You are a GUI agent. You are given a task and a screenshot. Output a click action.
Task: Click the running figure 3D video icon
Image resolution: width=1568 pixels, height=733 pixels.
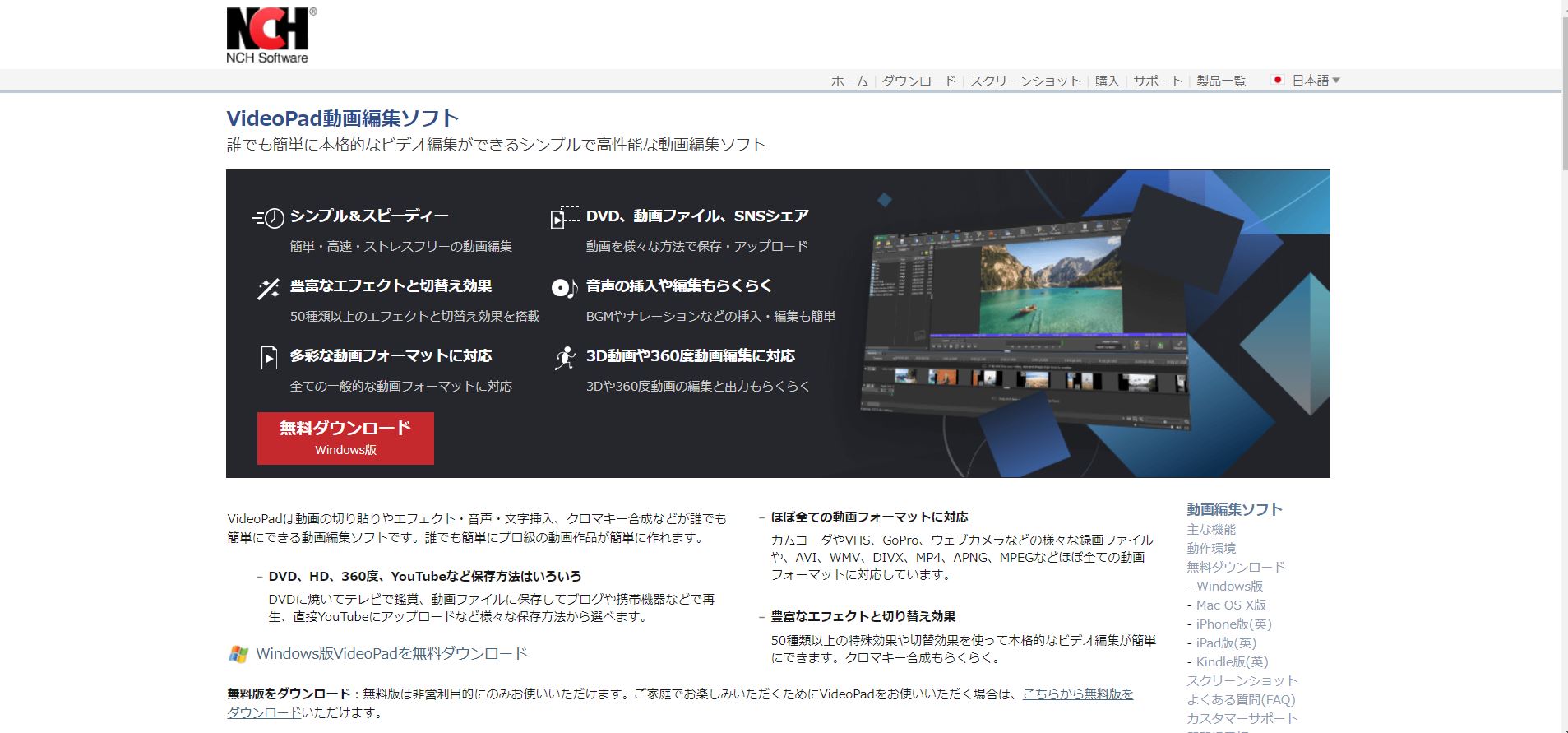coord(565,358)
